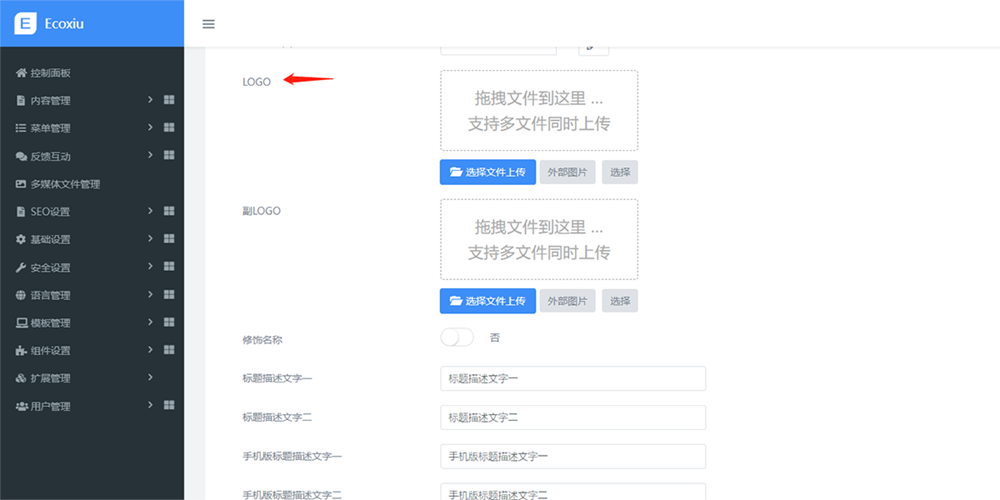
Task: Click the gear icon beside 基础设置
Action: 21,239
